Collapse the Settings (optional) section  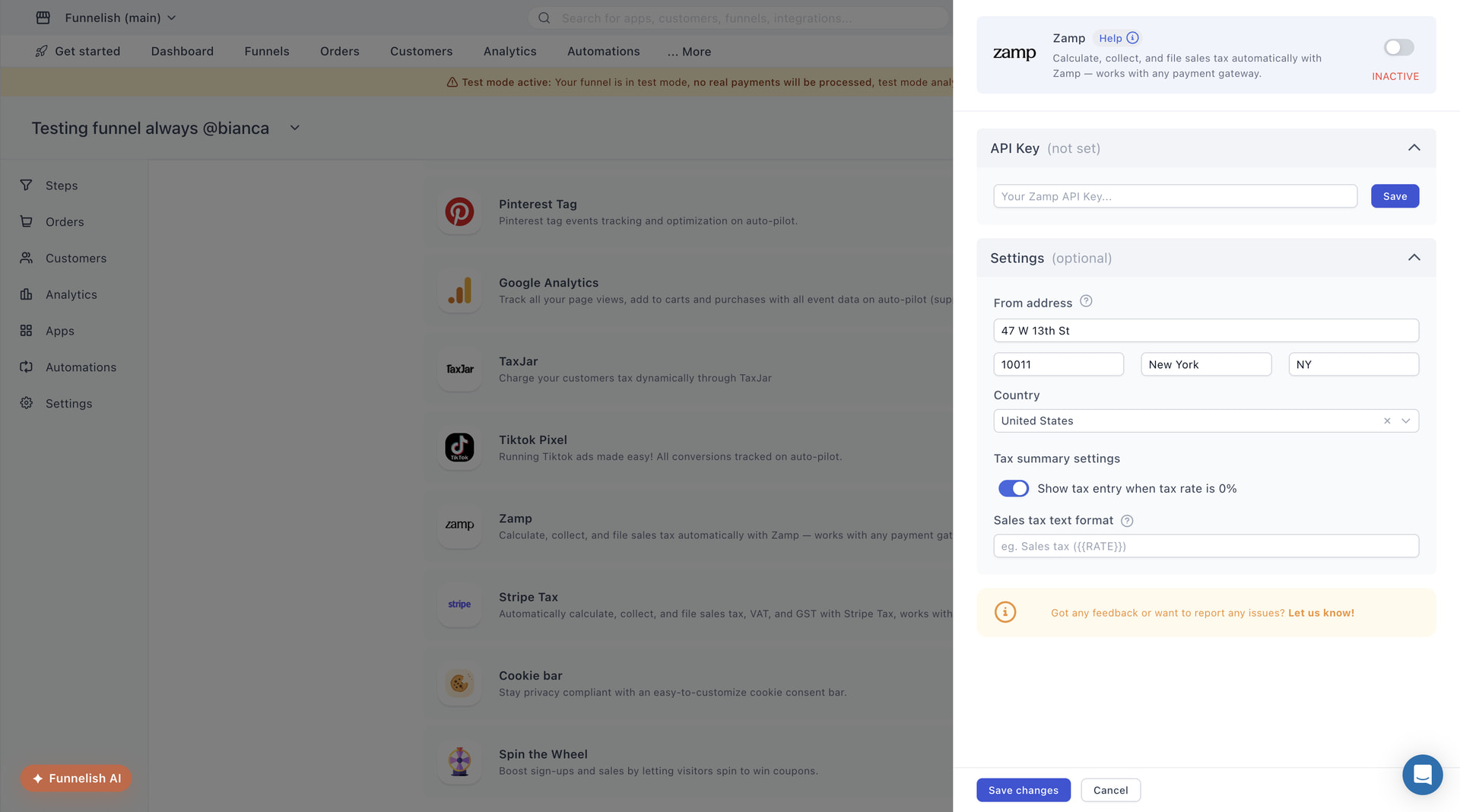(x=1414, y=258)
